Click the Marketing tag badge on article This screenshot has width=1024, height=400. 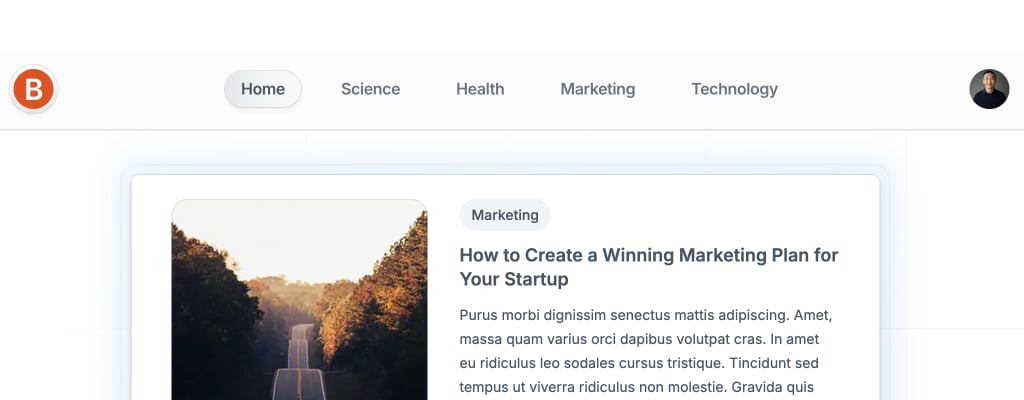click(x=505, y=215)
